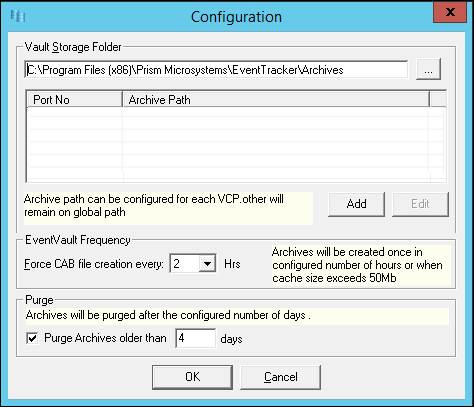474x407 pixels.
Task: Confirm settings with the OK button
Action: (192, 377)
